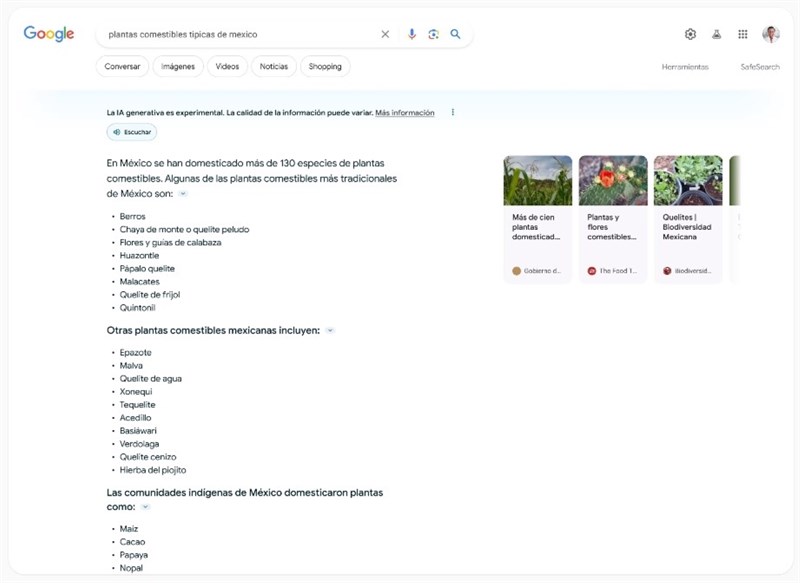Image resolution: width=800 pixels, height=583 pixels.
Task: Open the SafeSearch option
Action: (760, 67)
